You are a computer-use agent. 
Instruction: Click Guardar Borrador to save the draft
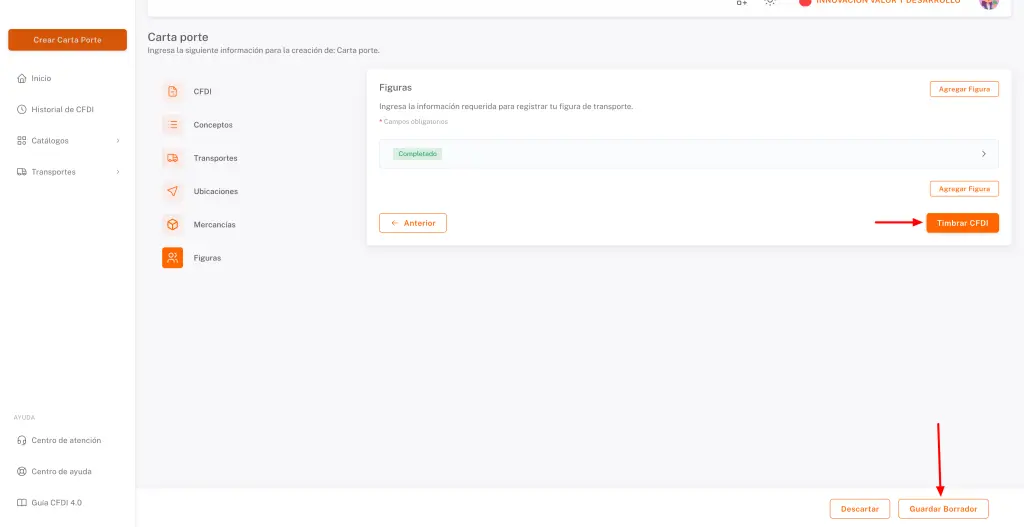[943, 509]
